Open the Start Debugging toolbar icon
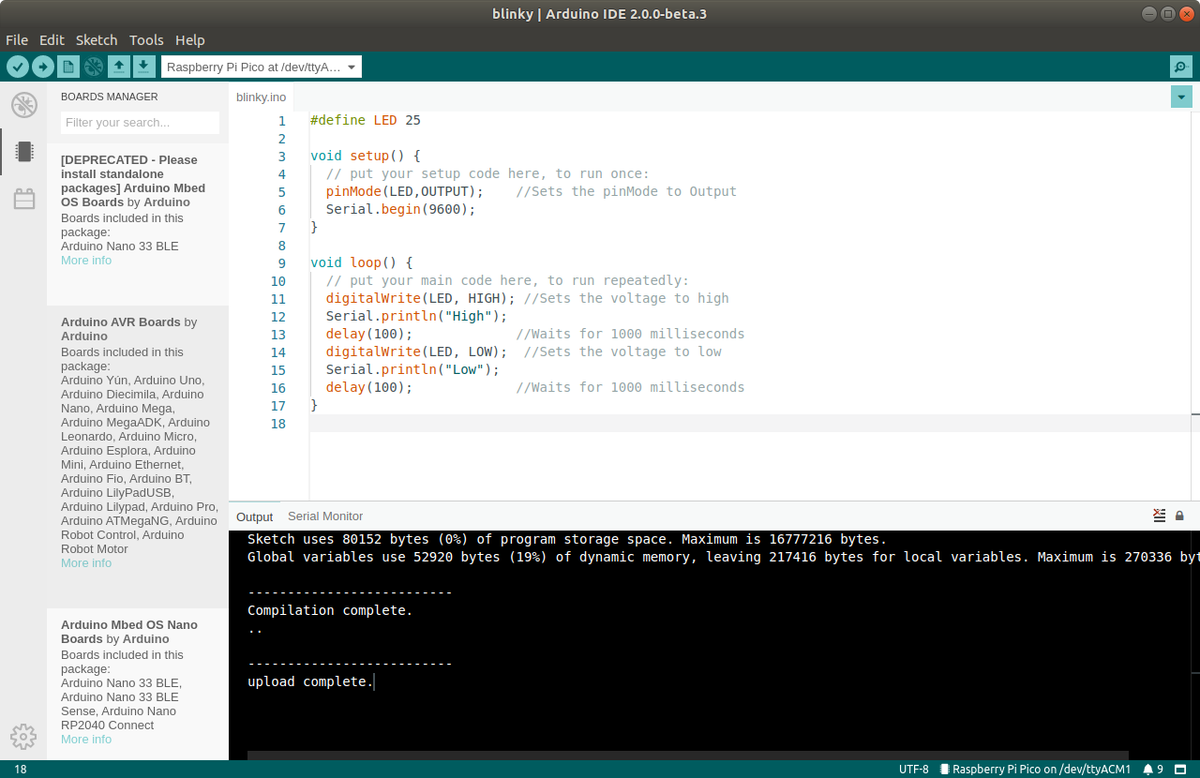This screenshot has width=1200, height=778. 92,66
